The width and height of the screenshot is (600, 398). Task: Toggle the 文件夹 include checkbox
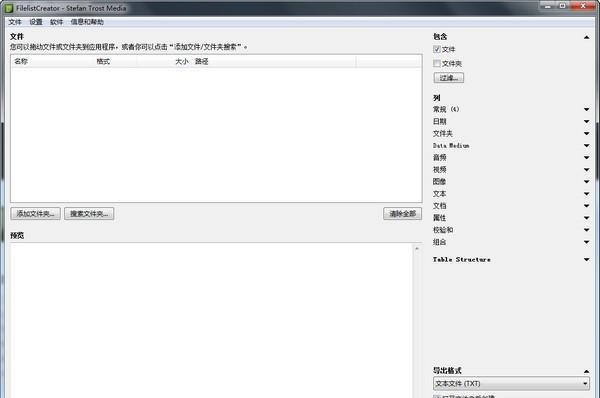437,64
